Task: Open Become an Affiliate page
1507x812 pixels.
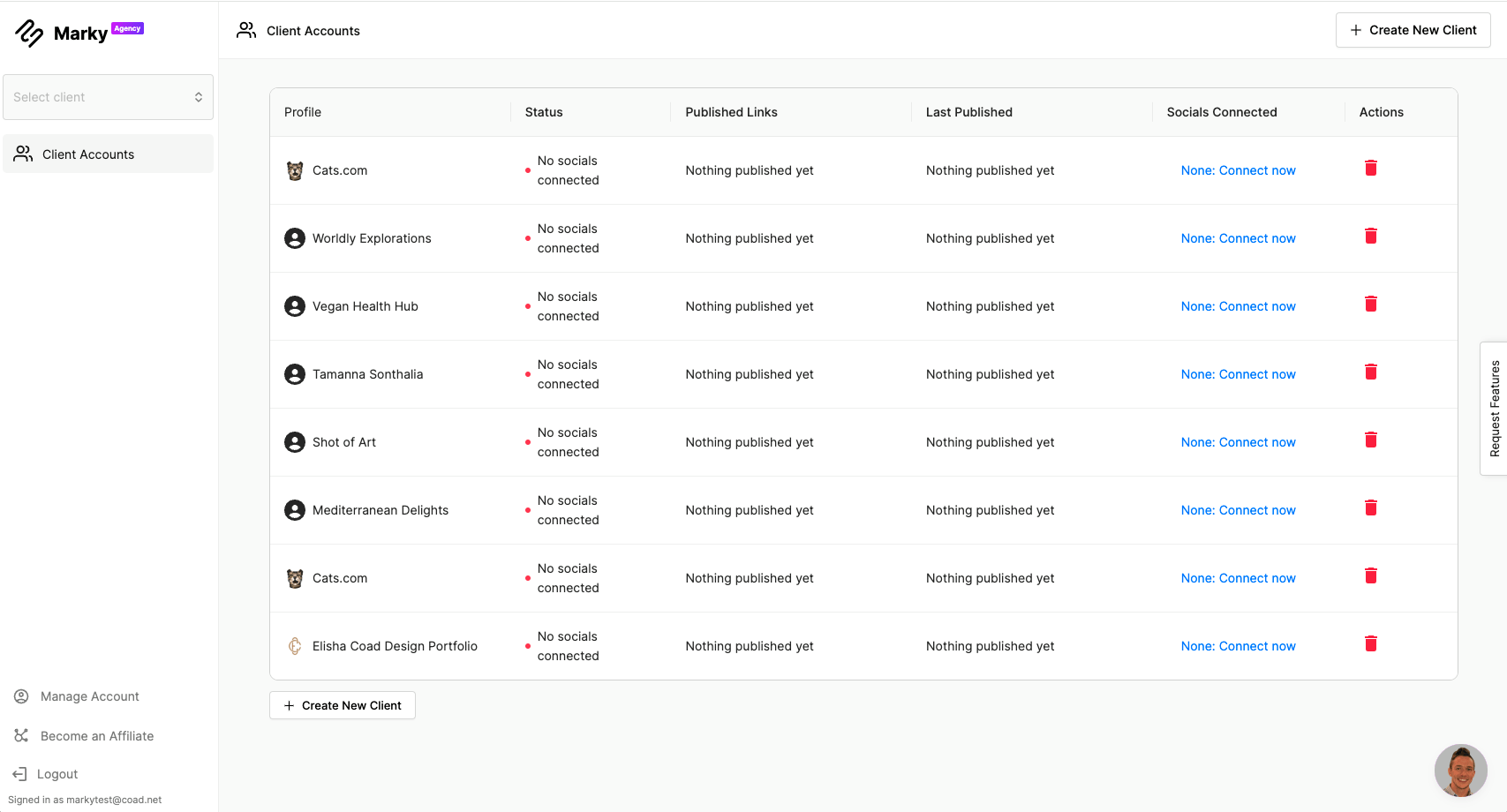Action: 96,736
